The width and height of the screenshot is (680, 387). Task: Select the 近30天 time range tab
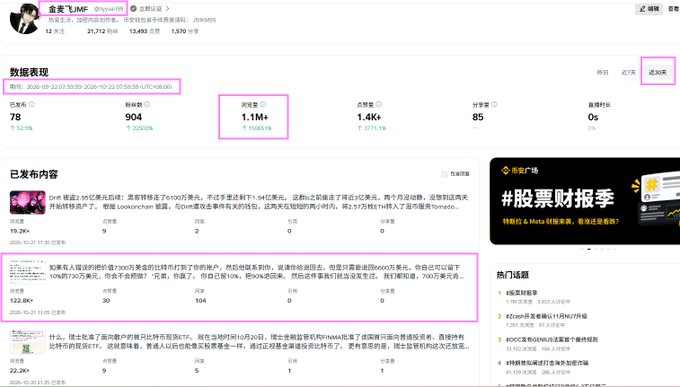point(657,72)
